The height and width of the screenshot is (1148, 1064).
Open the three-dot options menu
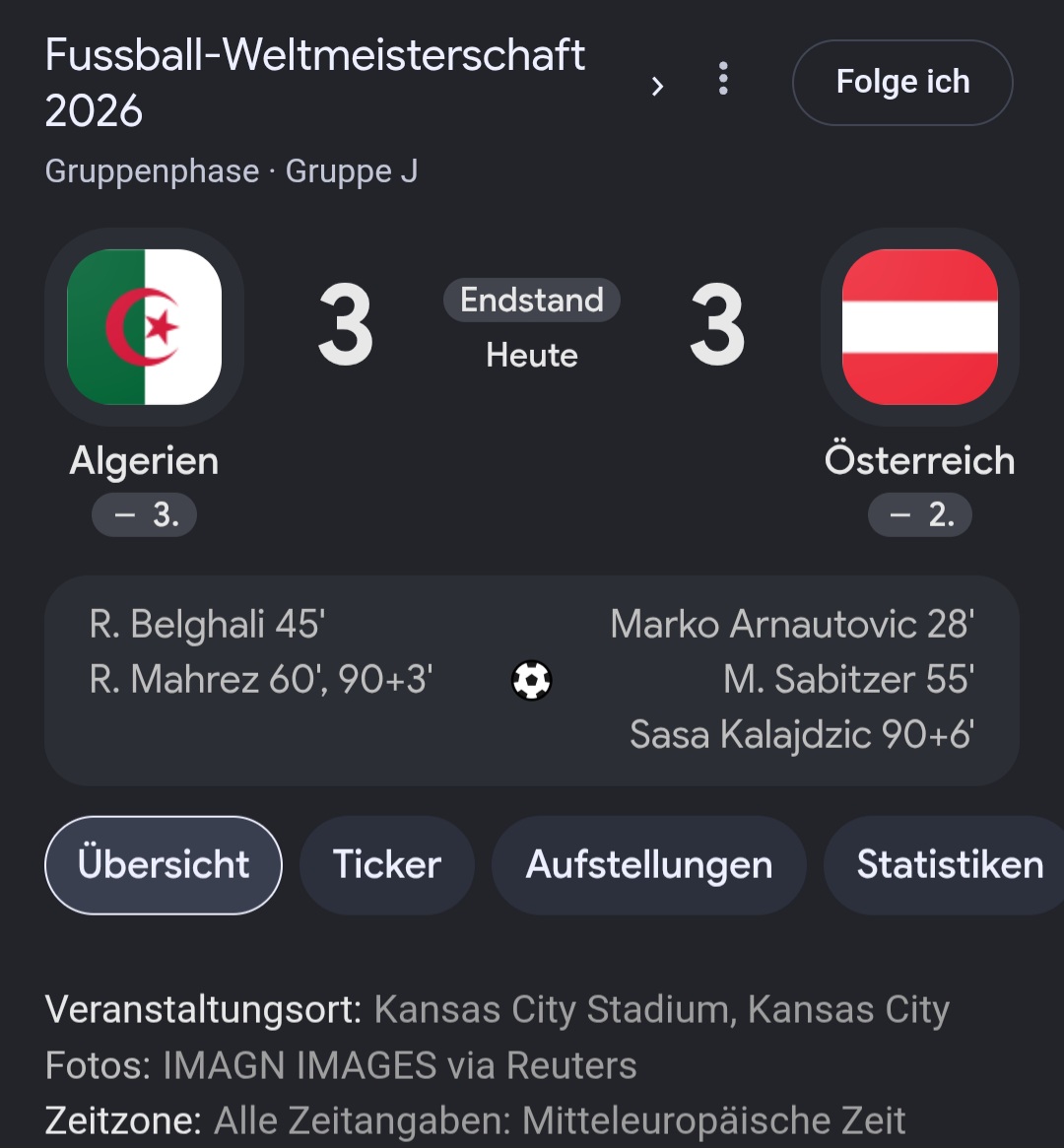pyautogui.click(x=723, y=78)
